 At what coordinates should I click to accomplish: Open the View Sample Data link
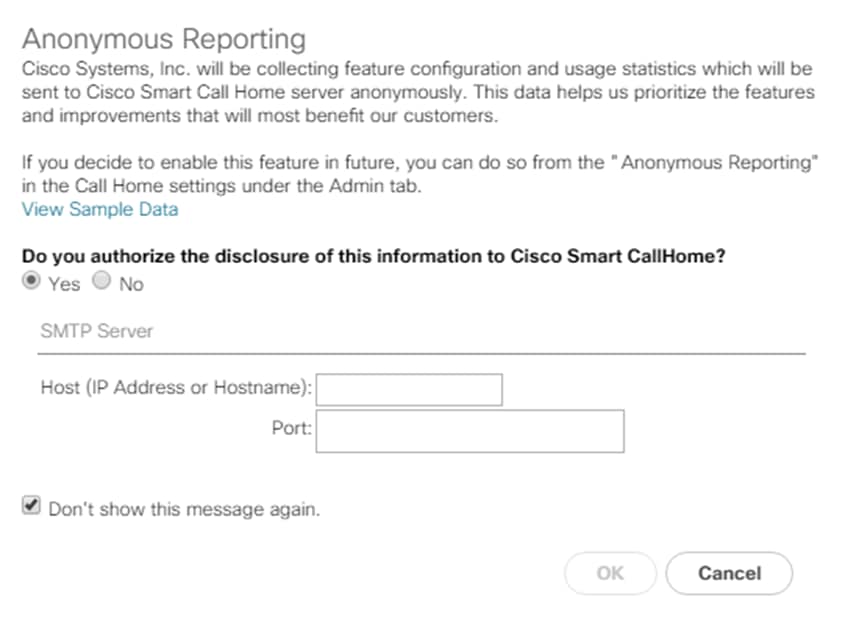pos(100,209)
